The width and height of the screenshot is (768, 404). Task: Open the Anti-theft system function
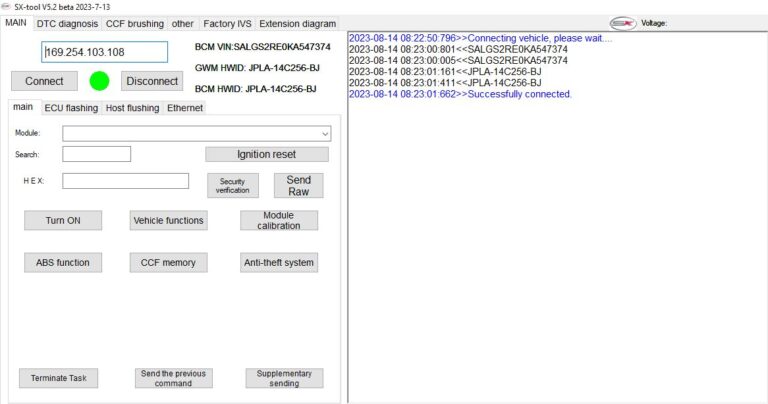pos(279,263)
